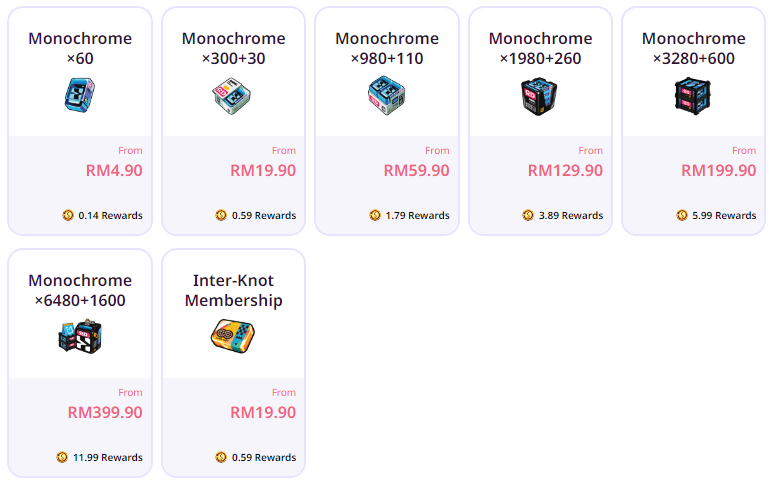Click the Monochrome ×3280+600 pack icon
Viewport: 772px width, 485px height.
pos(693,96)
